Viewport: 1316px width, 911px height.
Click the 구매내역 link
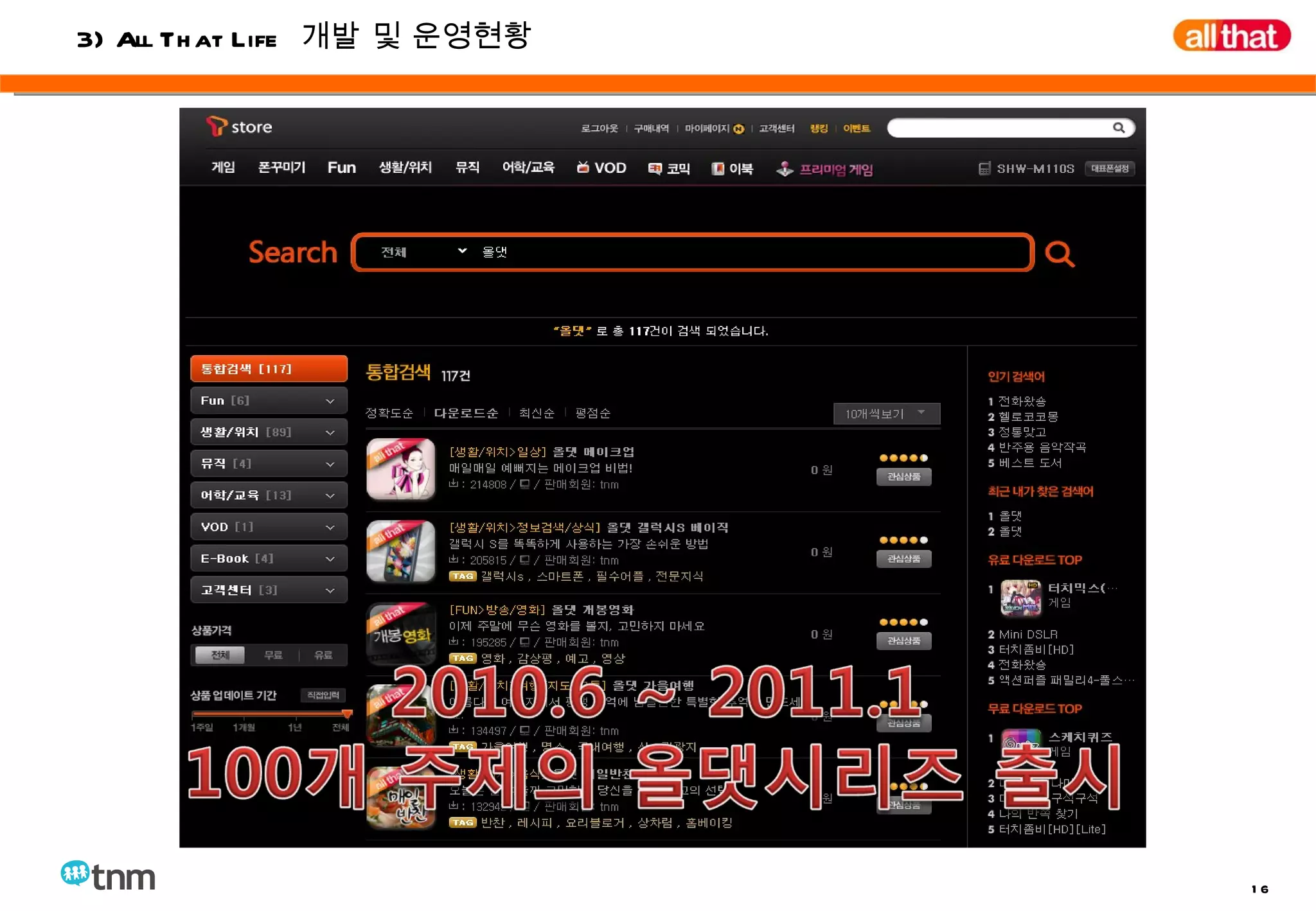pyautogui.click(x=651, y=128)
